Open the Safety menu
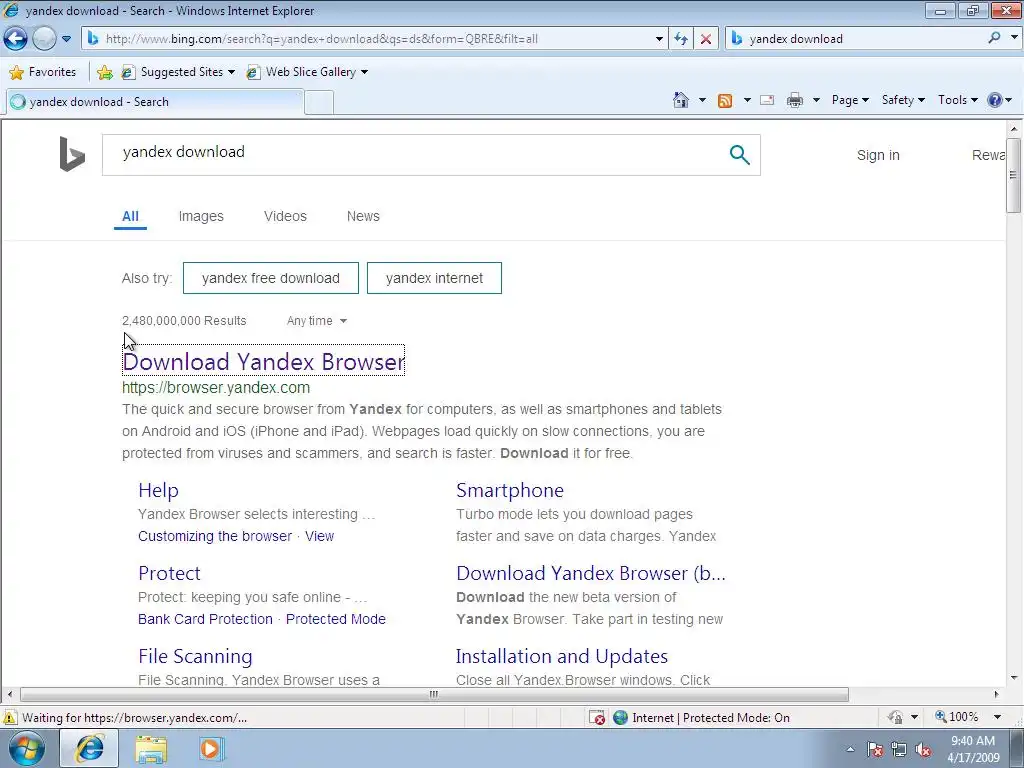Viewport: 1024px width, 768px height. click(x=903, y=100)
